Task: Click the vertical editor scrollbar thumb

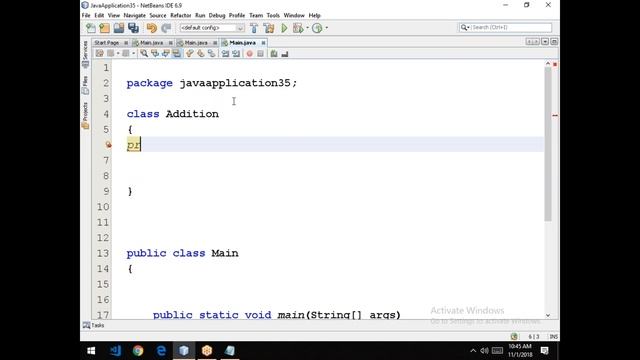Action: (x=548, y=144)
